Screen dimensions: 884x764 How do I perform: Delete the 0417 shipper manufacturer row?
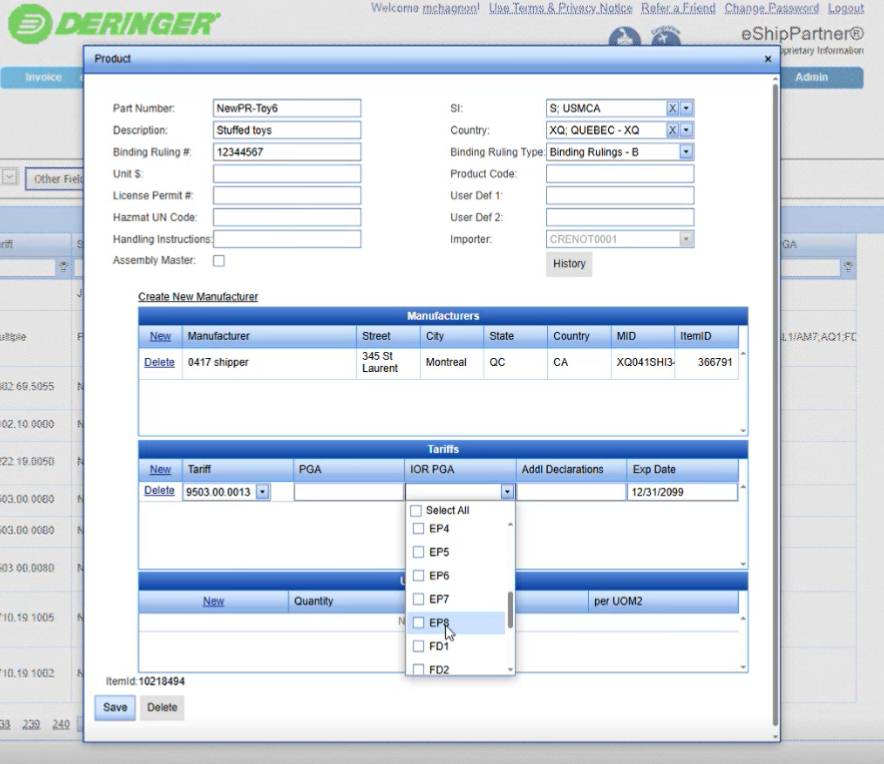point(159,362)
